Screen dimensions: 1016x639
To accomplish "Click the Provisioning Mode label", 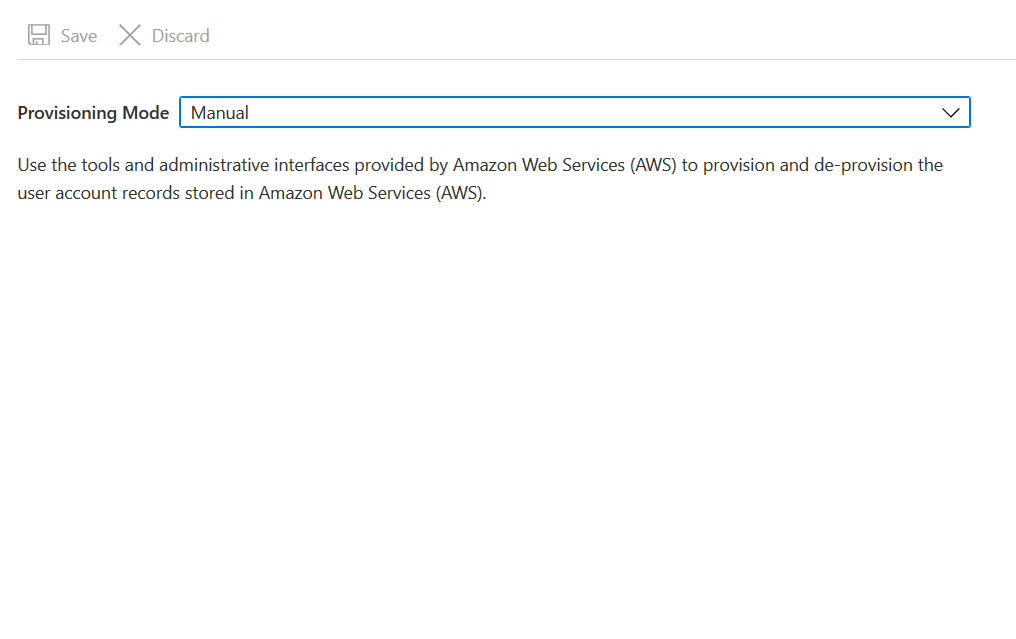I will (x=92, y=112).
